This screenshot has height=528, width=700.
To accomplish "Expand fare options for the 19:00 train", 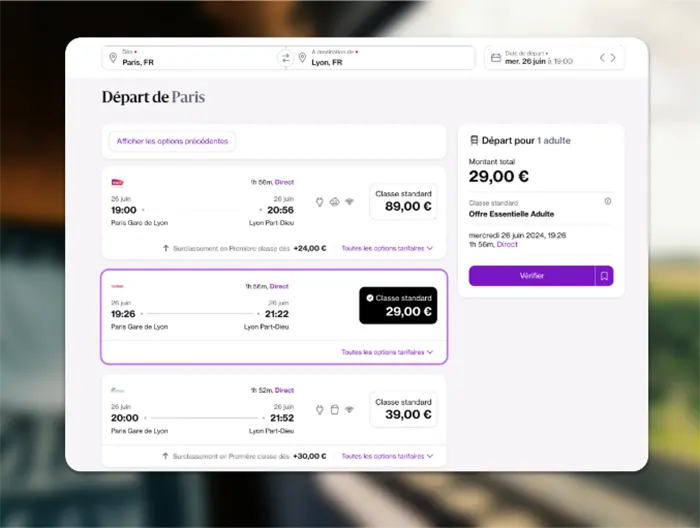I will coord(387,248).
